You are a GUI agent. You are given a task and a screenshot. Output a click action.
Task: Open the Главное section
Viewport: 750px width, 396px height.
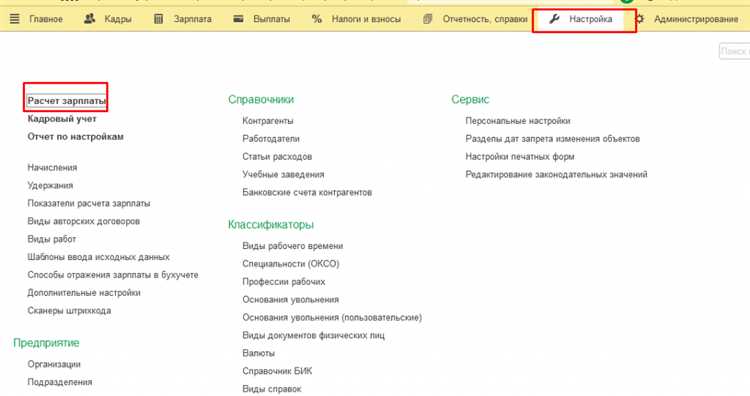pyautogui.click(x=46, y=19)
